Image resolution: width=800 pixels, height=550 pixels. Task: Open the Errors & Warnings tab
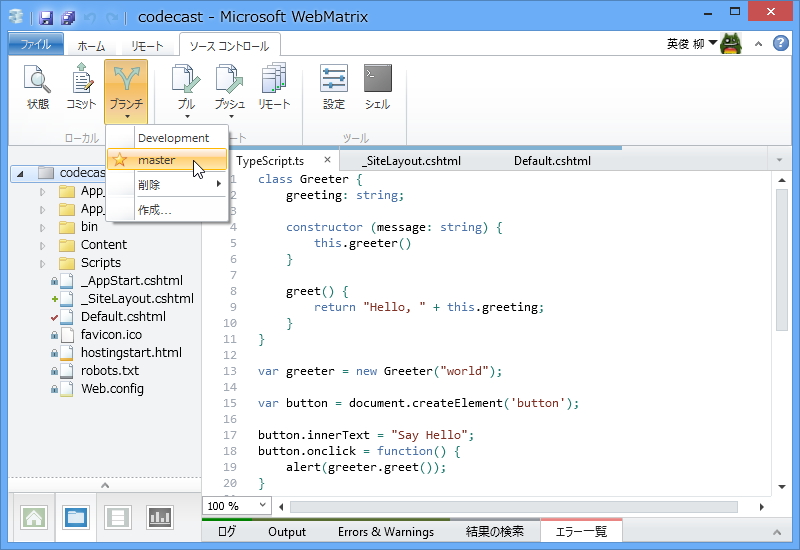(x=386, y=532)
